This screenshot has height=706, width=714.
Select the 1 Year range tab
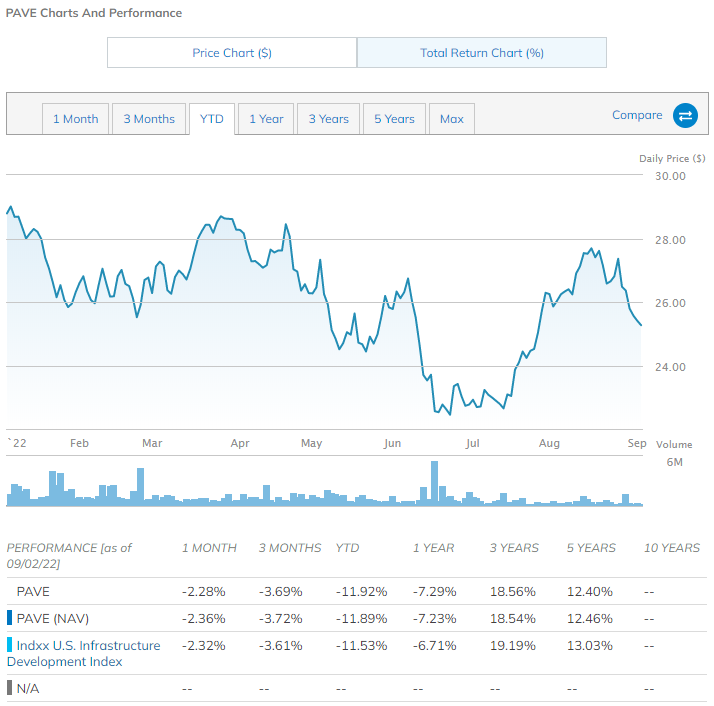pyautogui.click(x=267, y=119)
